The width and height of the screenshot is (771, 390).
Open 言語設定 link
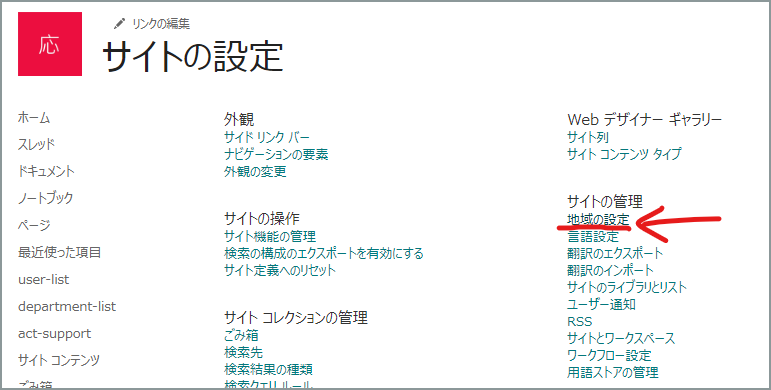tap(593, 237)
